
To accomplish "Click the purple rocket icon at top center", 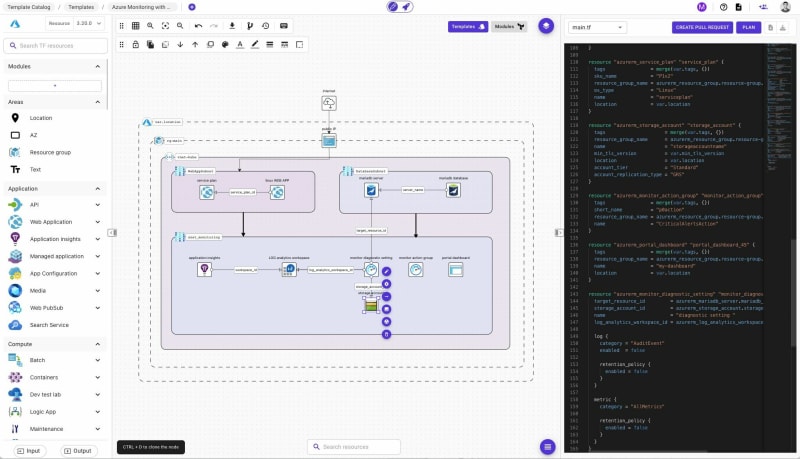I will 406,7.
